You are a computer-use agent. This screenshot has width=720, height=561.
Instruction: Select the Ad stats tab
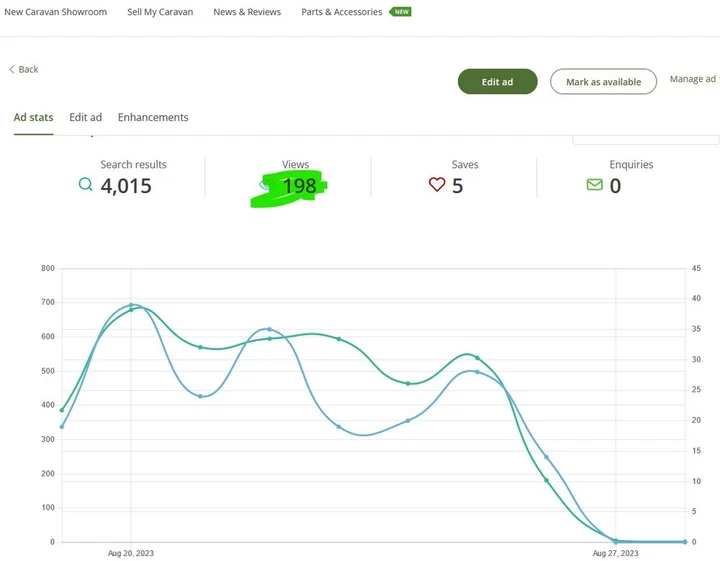33,117
